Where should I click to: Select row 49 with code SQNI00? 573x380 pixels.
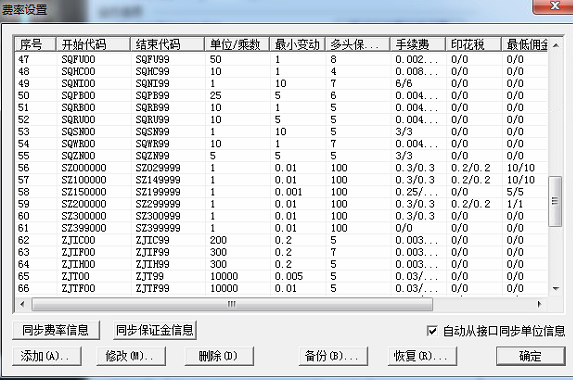pos(281,83)
